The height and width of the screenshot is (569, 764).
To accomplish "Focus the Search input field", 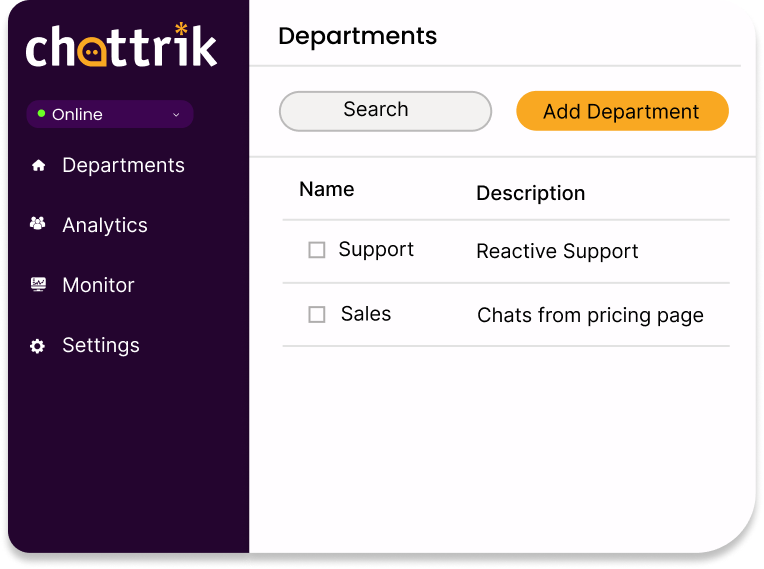I will pos(385,111).
